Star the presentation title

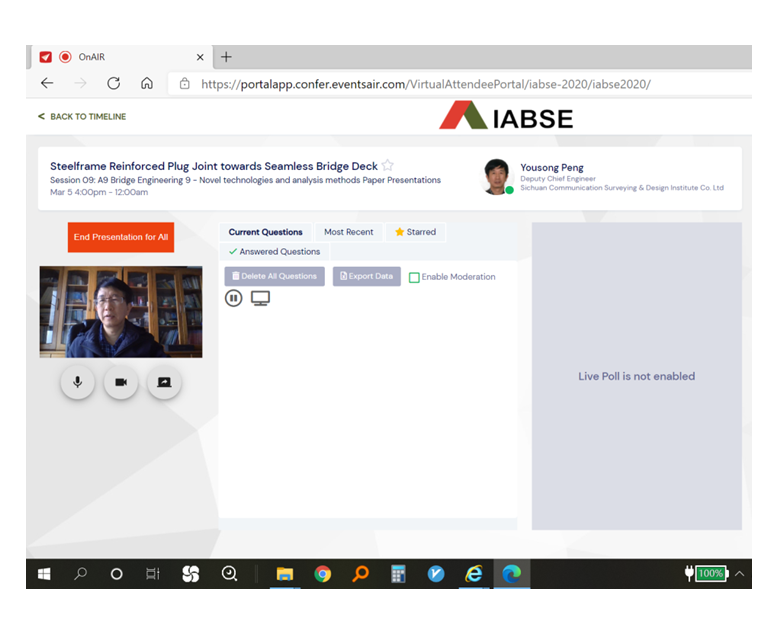[x=388, y=166]
